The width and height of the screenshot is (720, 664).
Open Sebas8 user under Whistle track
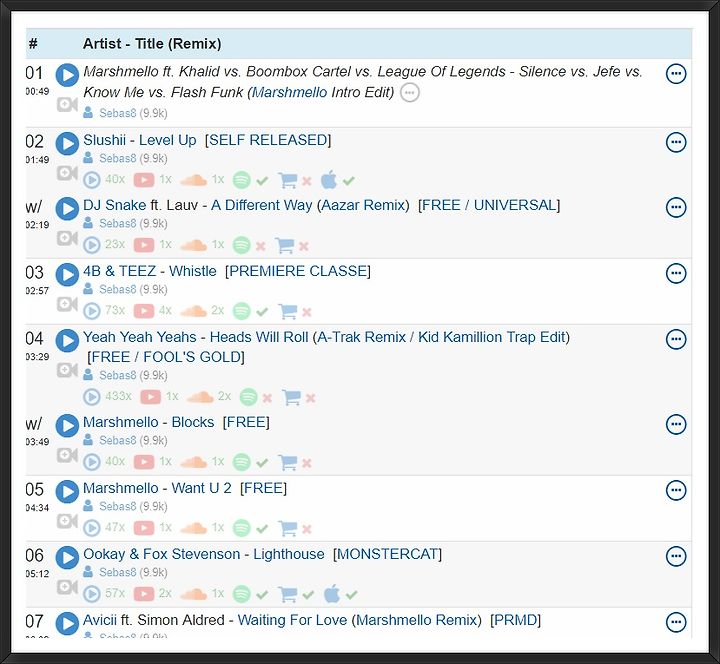click(x=118, y=289)
